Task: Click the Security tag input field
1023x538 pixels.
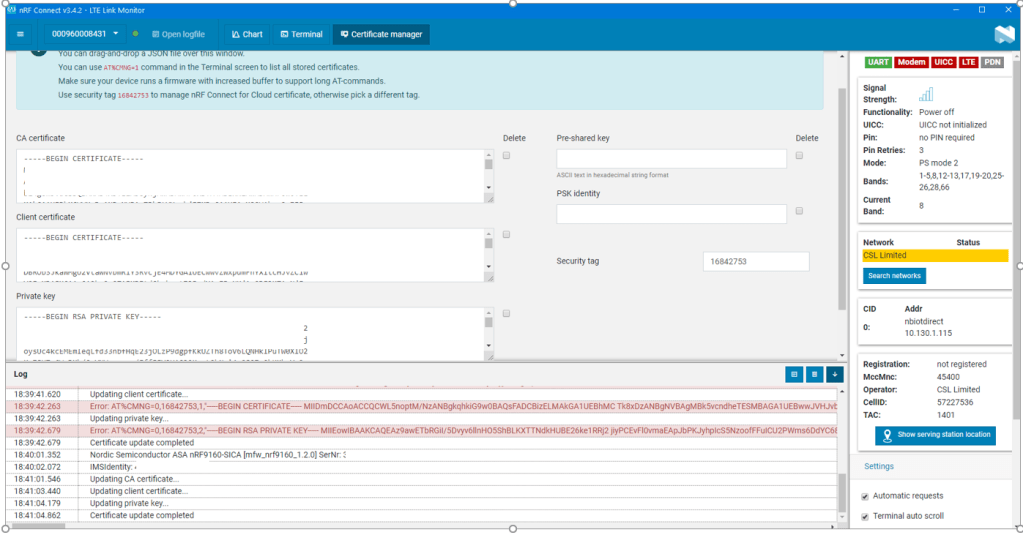Action: pos(755,261)
